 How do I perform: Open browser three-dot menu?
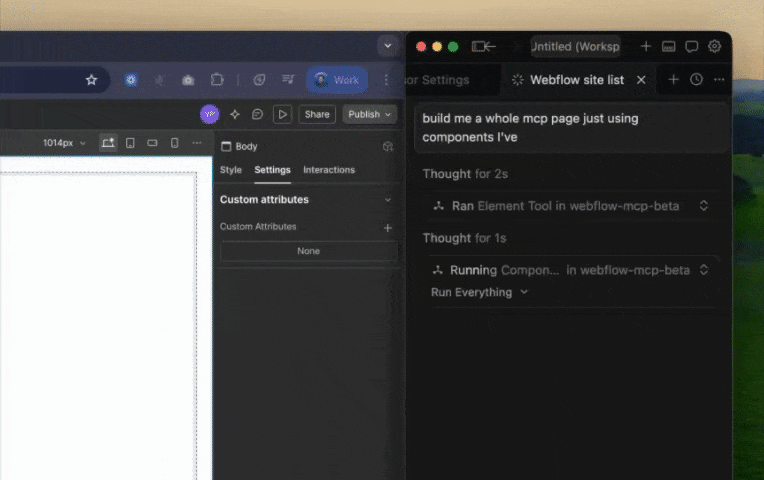click(x=386, y=80)
